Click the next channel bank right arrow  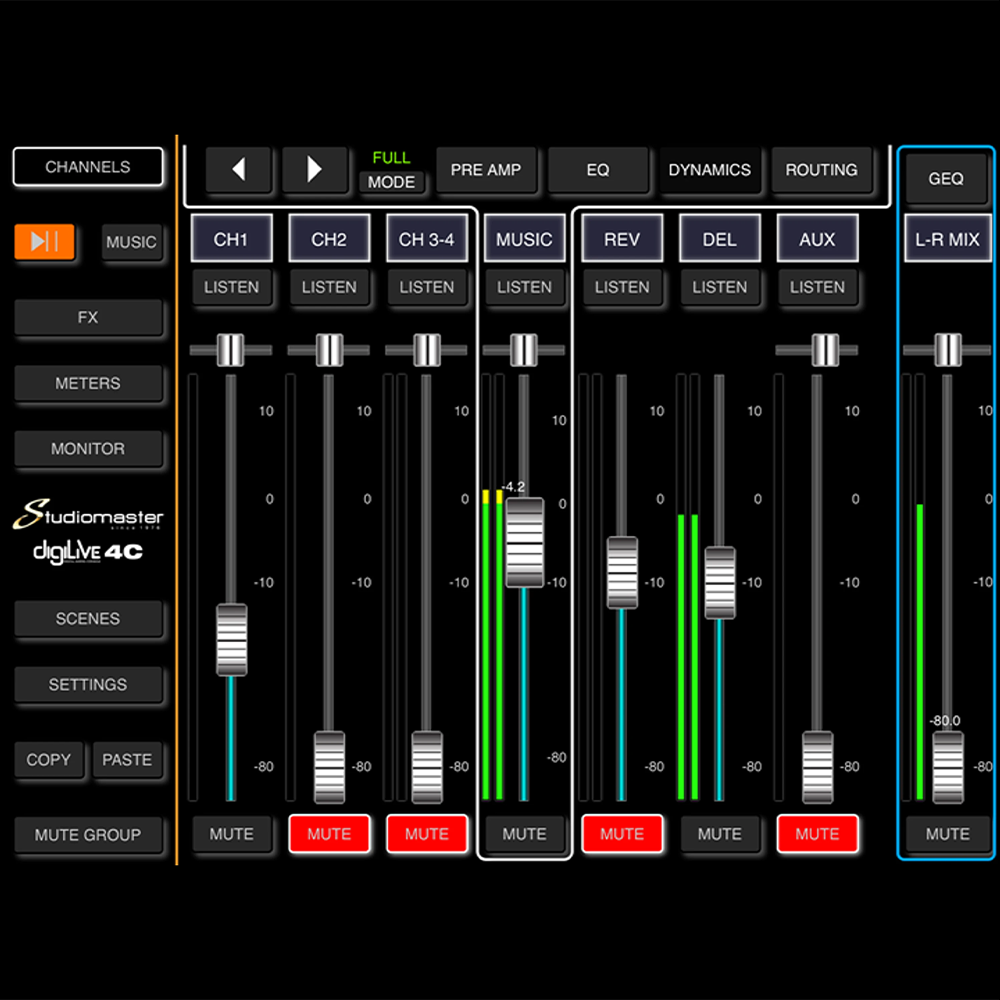pyautogui.click(x=314, y=170)
